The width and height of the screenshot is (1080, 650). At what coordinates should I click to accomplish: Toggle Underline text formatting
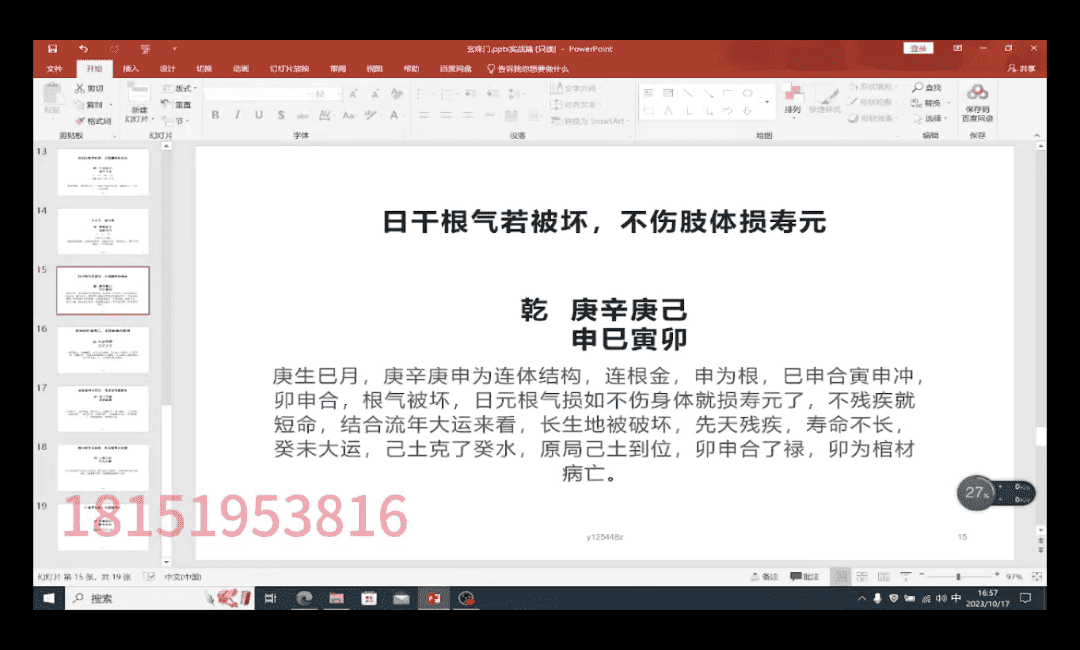(x=259, y=115)
